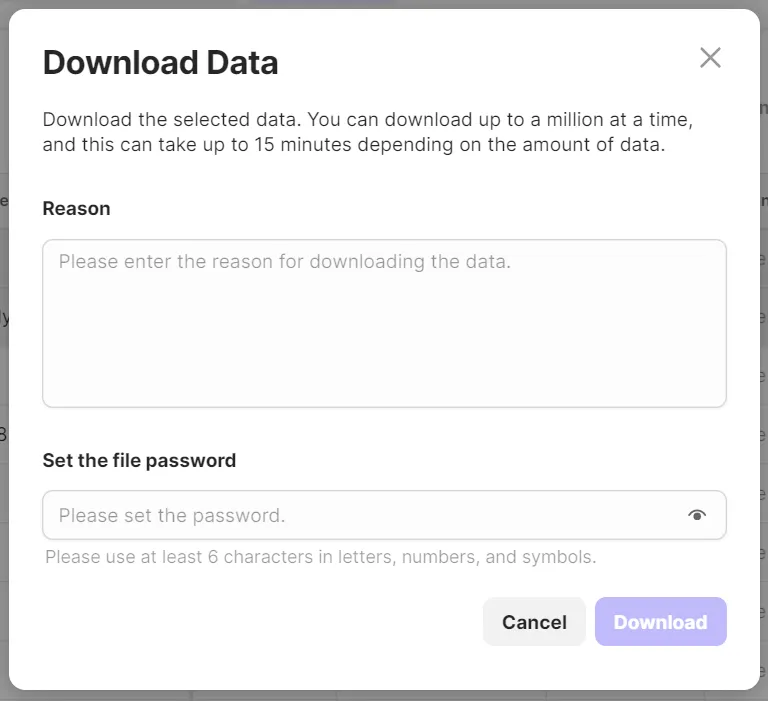Hit the purple Download button
The height and width of the screenshot is (701, 768).
(x=660, y=622)
